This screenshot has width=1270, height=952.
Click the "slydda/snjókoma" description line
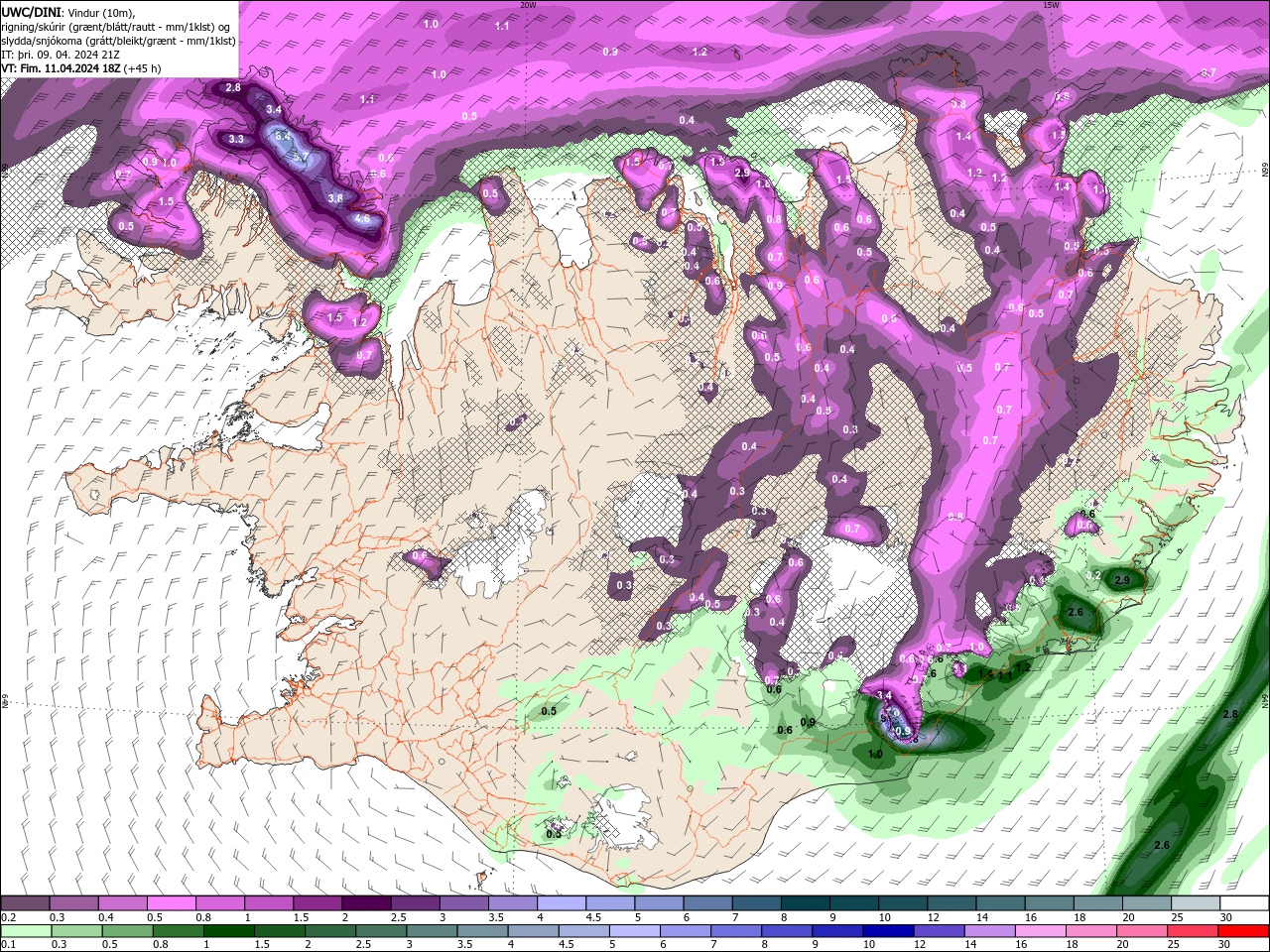point(119,41)
